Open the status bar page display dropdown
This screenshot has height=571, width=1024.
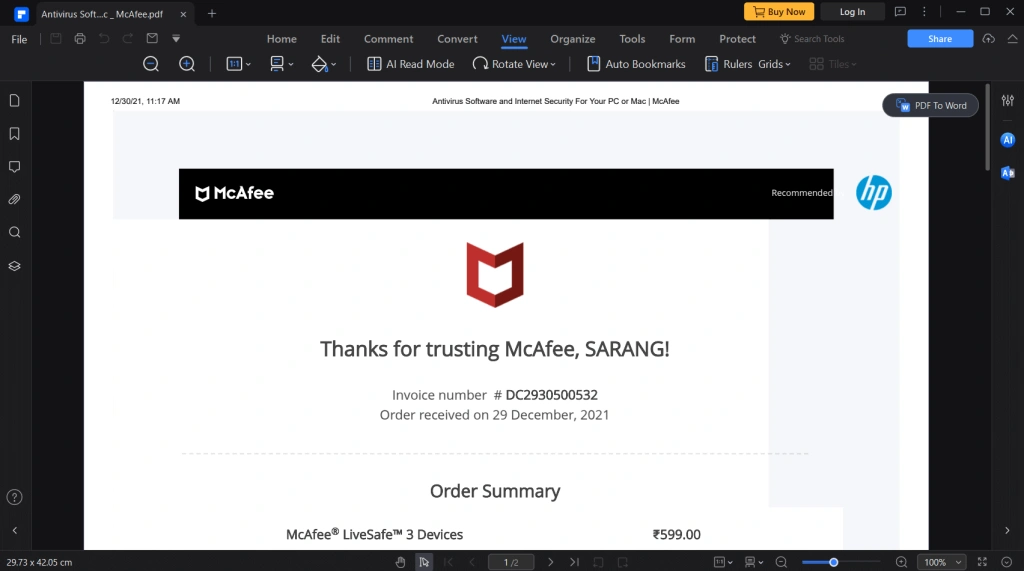pos(754,562)
